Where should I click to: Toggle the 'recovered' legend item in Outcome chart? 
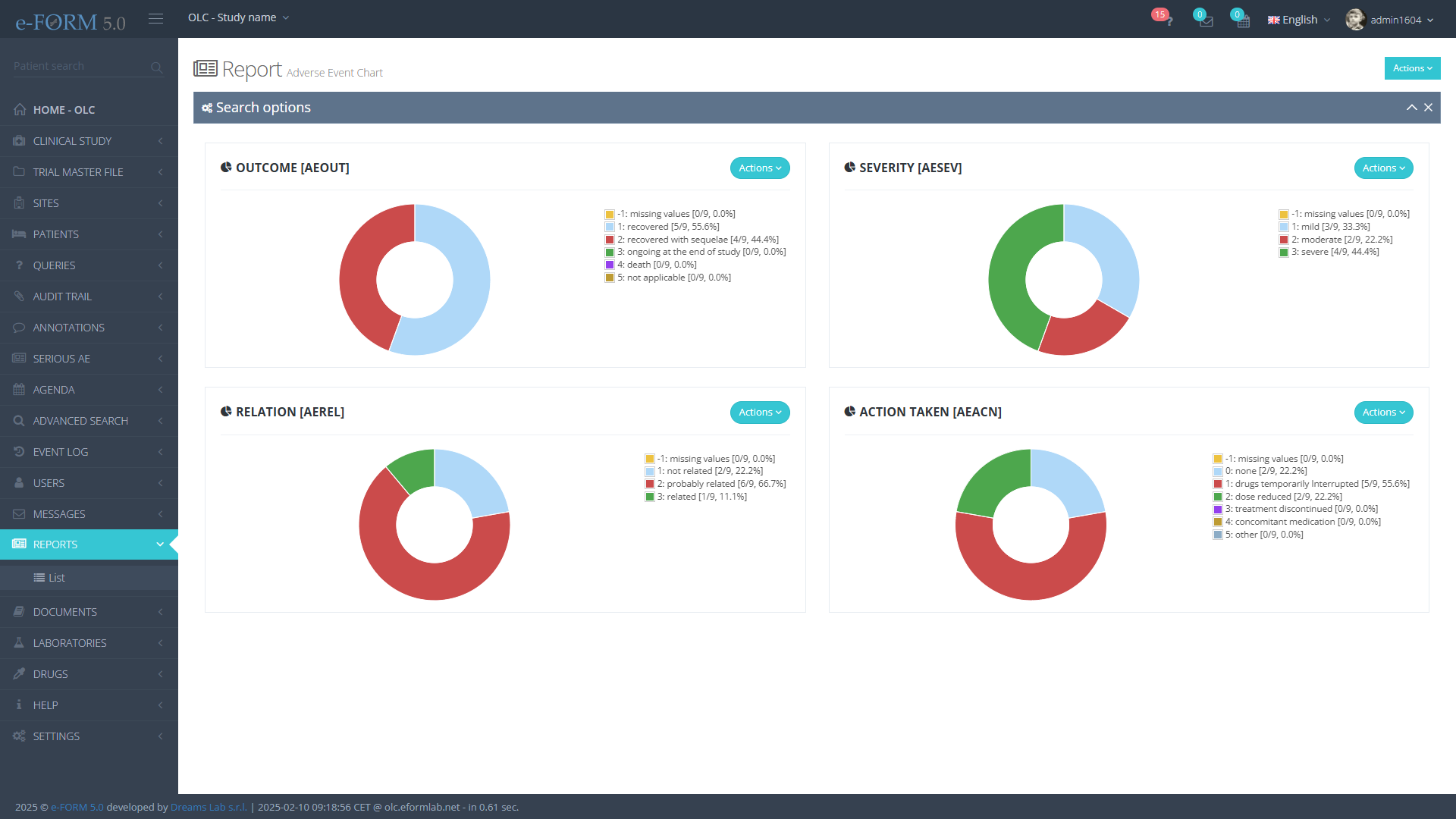tap(667, 227)
